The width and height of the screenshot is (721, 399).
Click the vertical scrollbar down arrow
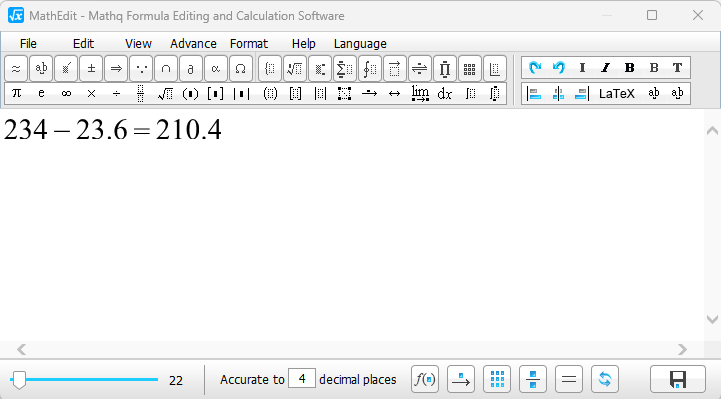pos(712,319)
